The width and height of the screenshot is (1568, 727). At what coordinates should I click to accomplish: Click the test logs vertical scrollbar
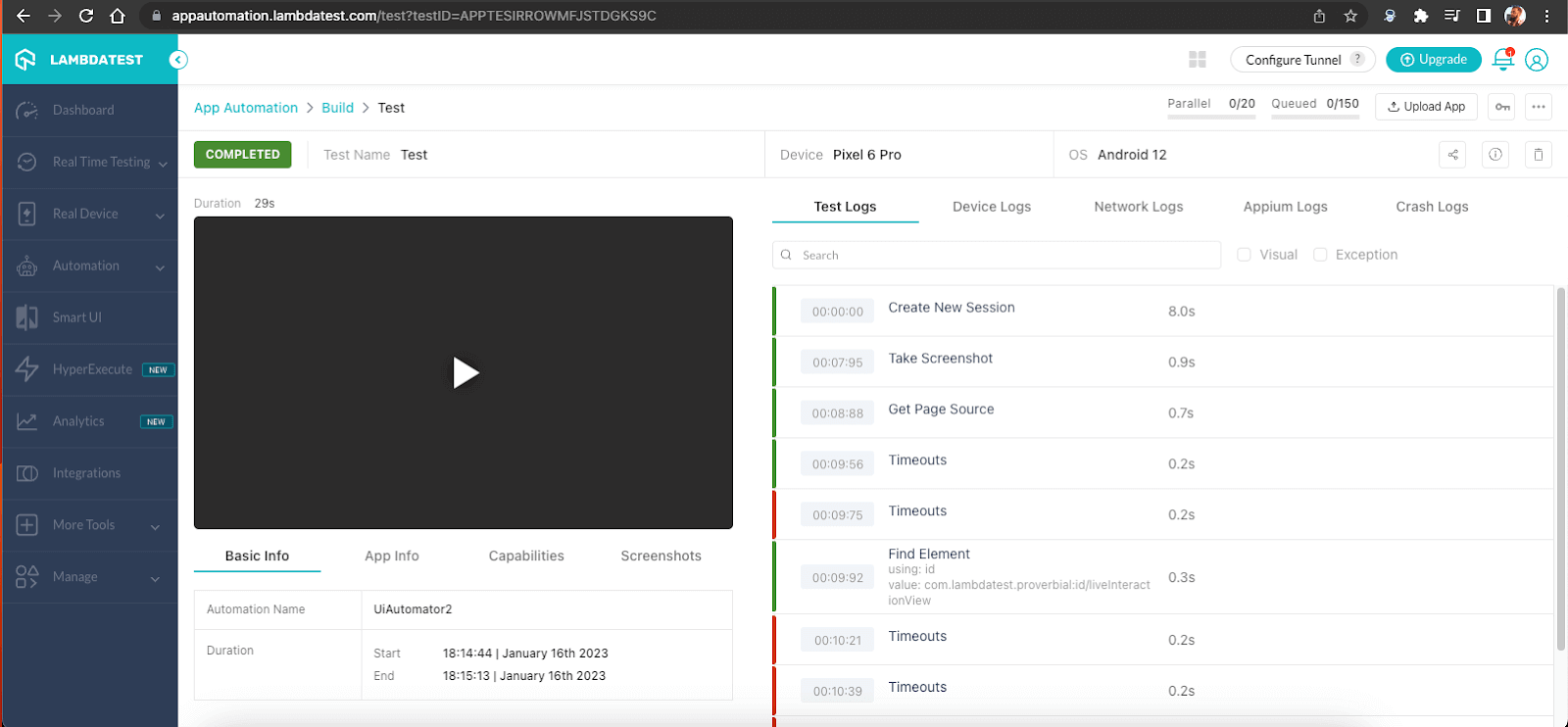point(1560,470)
